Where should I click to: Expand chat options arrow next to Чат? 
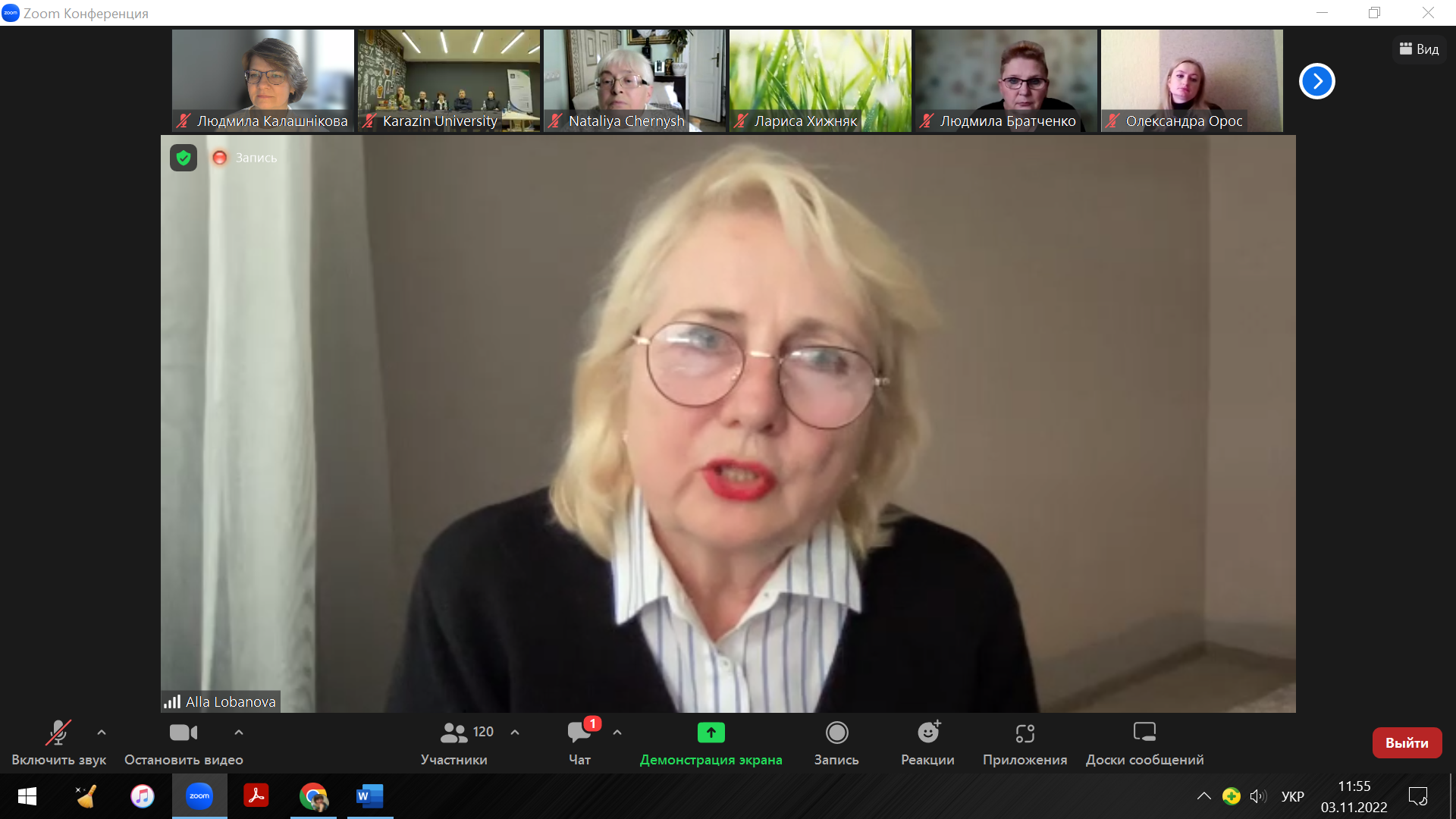point(617,733)
